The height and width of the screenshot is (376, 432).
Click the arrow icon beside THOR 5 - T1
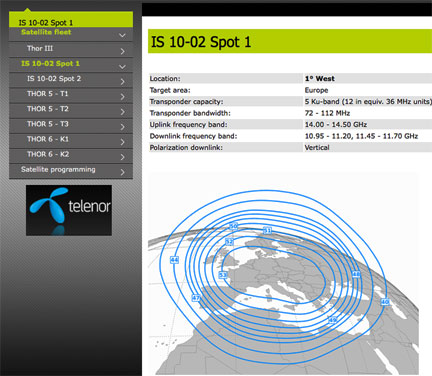(x=122, y=97)
